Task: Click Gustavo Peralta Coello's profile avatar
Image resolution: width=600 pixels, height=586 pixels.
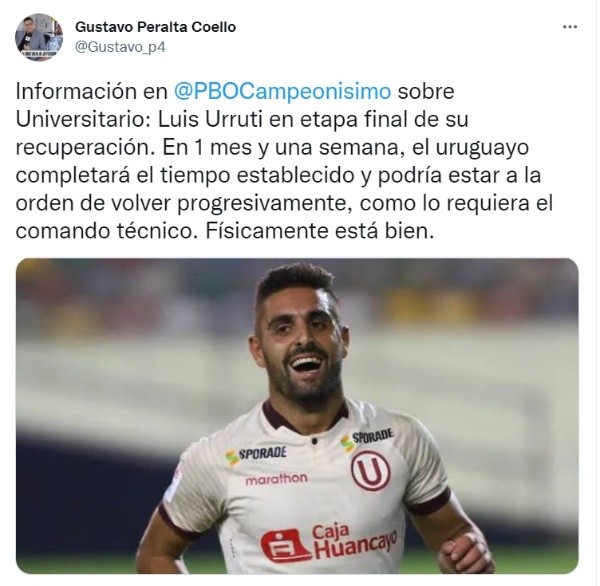Action: 39,37
